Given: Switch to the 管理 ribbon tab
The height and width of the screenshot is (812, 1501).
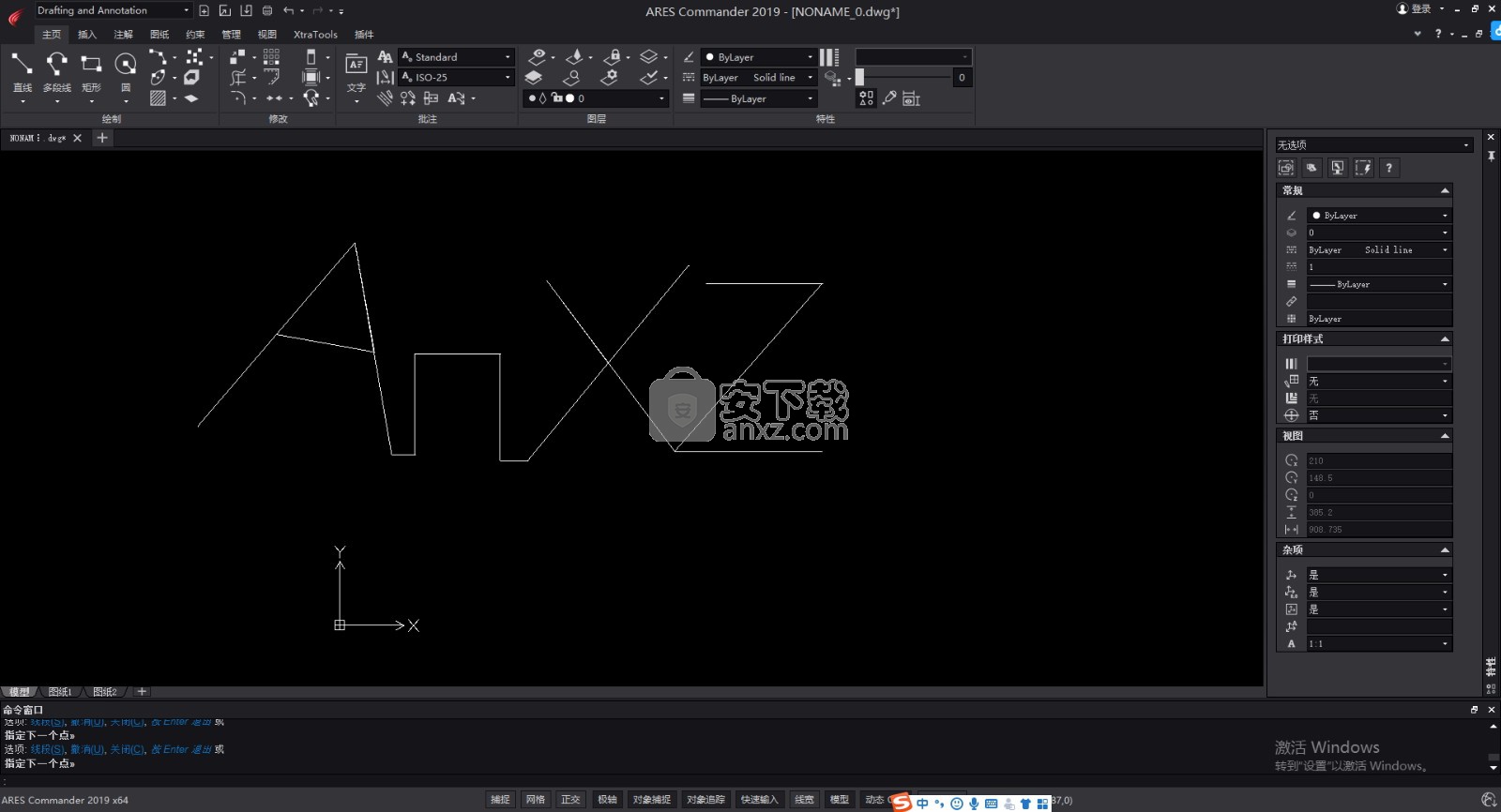Looking at the screenshot, I should pos(231,35).
